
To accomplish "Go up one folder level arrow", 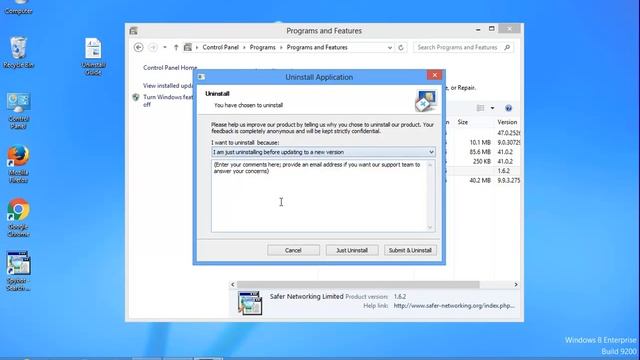I will coord(176,47).
